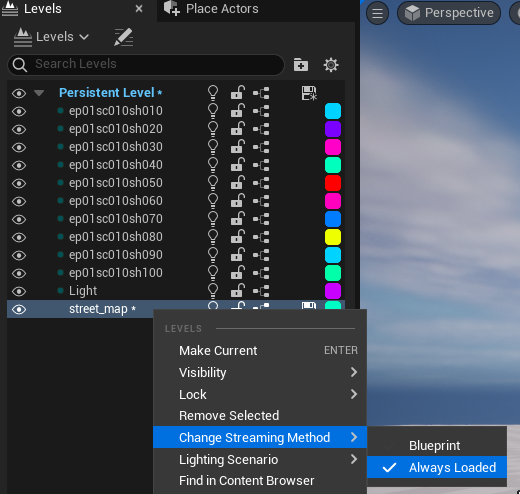Viewport: 520px width, 494px height.
Task: Click the save icon on Persistent Level row
Action: pos(309,93)
